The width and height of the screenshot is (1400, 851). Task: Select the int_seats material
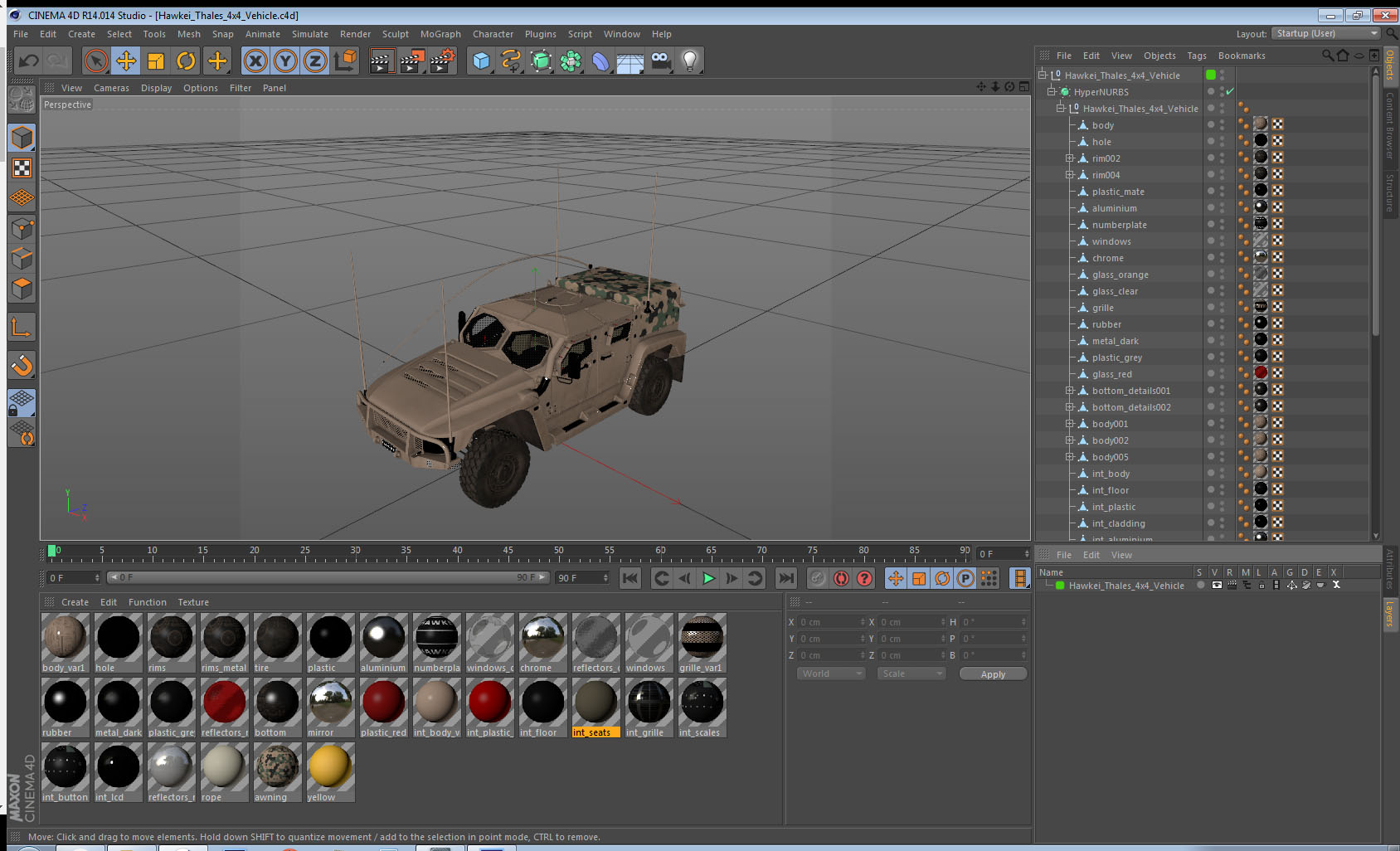pos(596,708)
